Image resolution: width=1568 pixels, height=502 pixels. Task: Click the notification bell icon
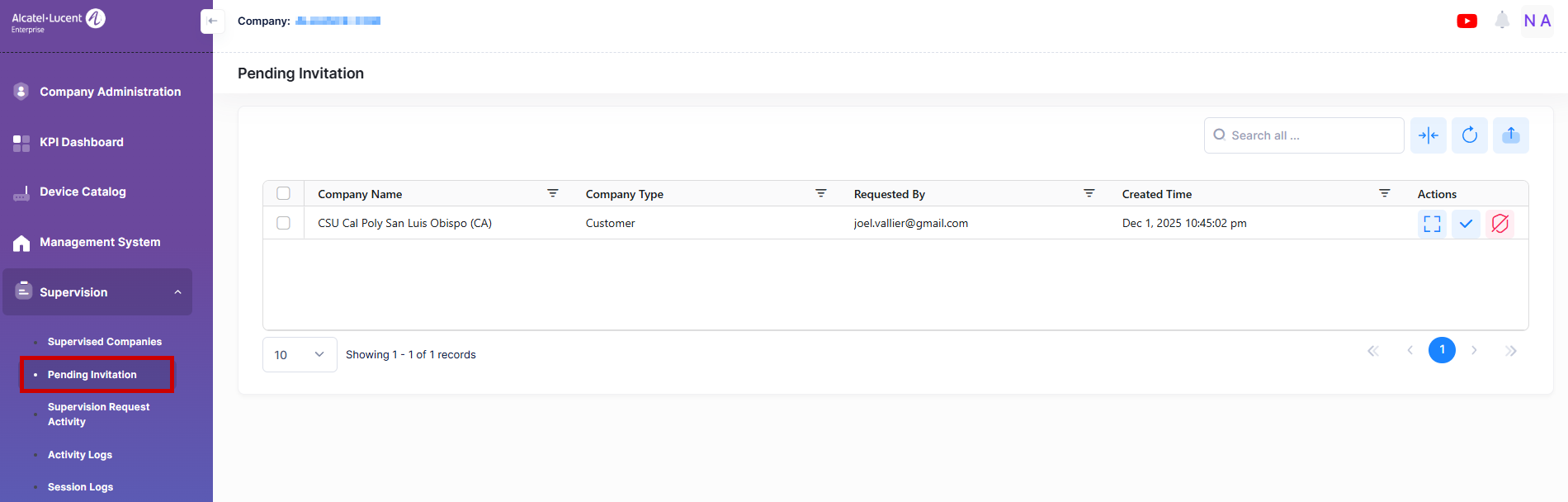1502,21
